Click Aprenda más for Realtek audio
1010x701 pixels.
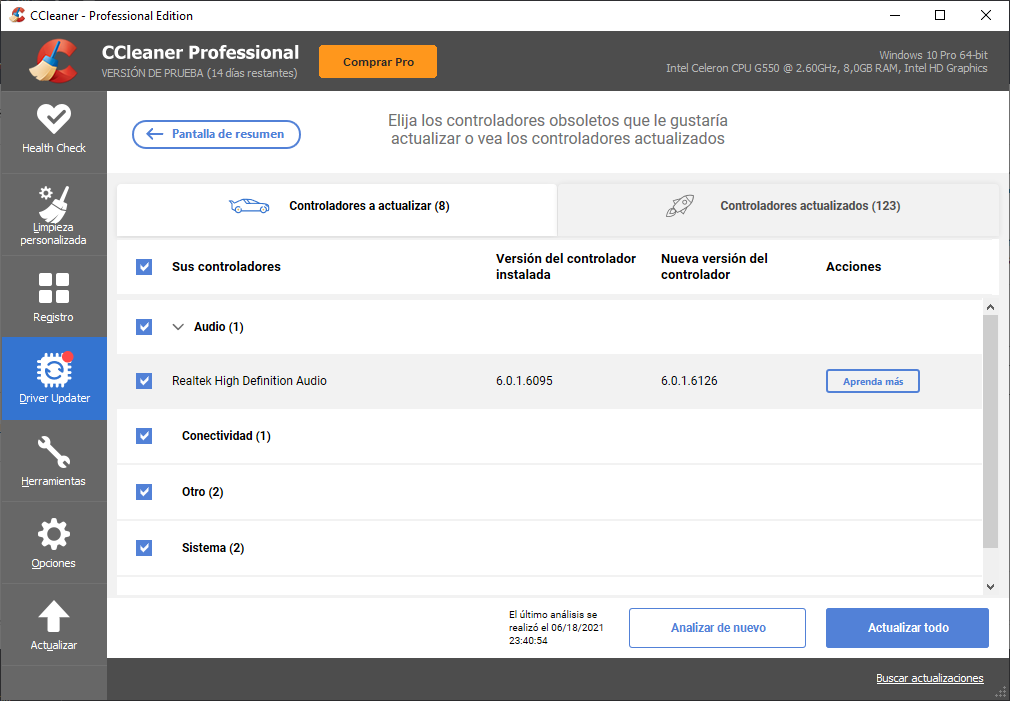coord(873,381)
